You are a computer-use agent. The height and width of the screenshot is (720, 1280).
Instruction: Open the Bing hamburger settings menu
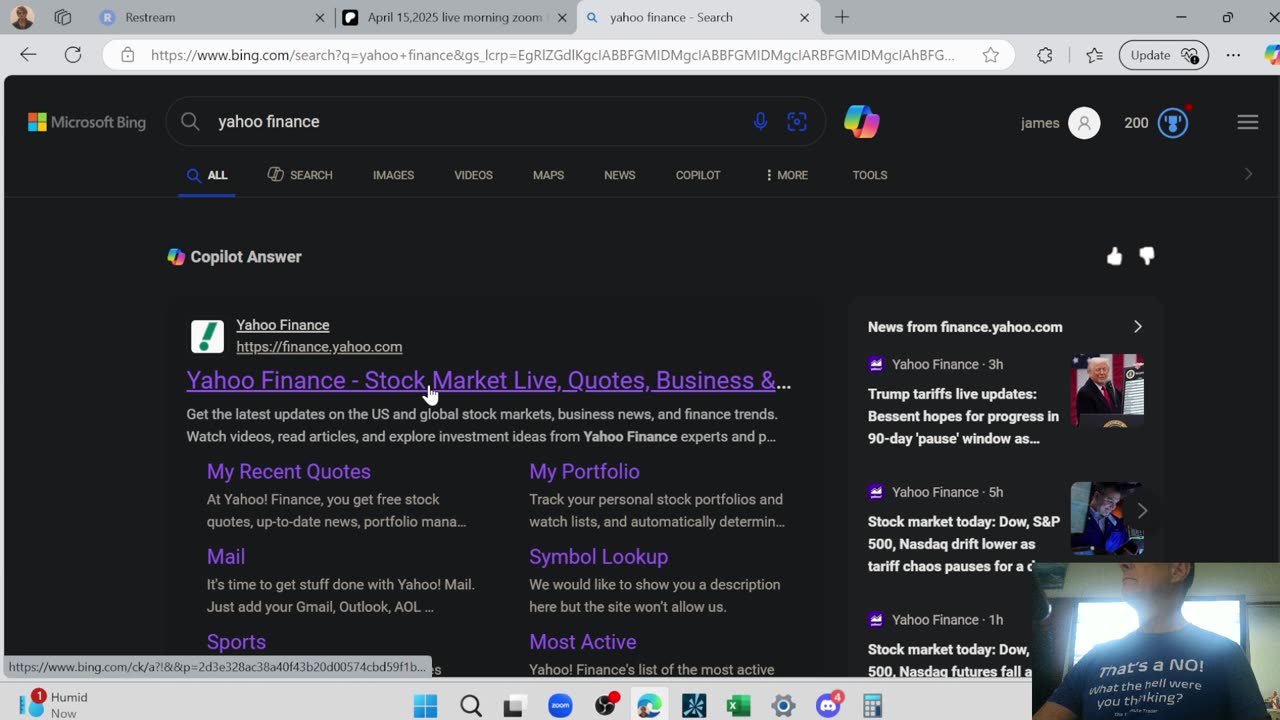[x=1247, y=122]
